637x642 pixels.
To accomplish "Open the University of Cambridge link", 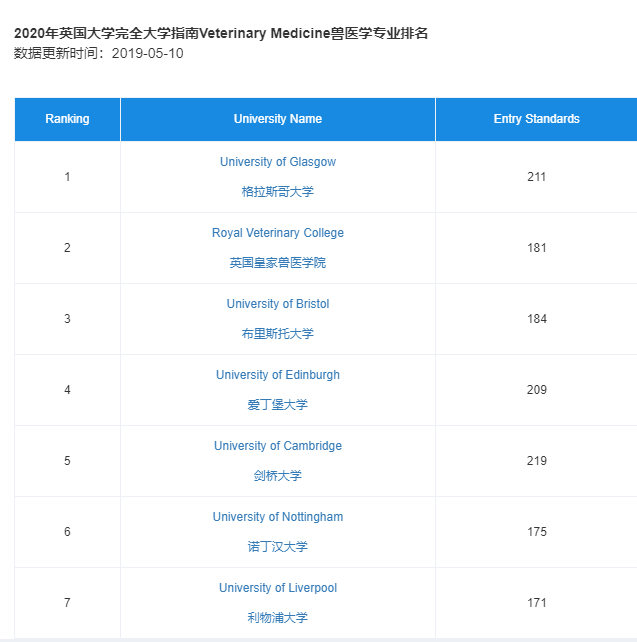I will pos(277,446).
